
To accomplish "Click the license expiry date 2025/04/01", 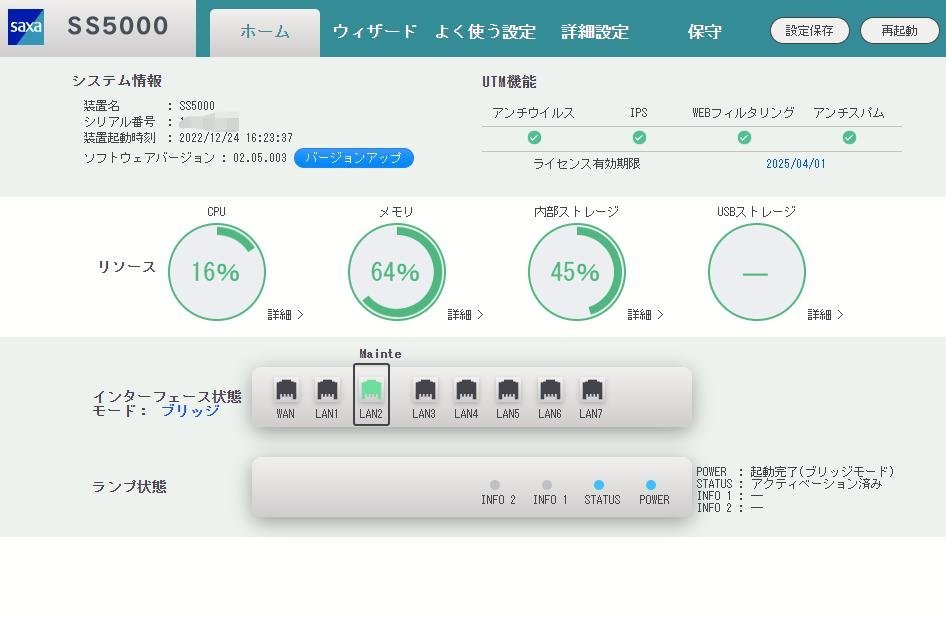I will (796, 164).
